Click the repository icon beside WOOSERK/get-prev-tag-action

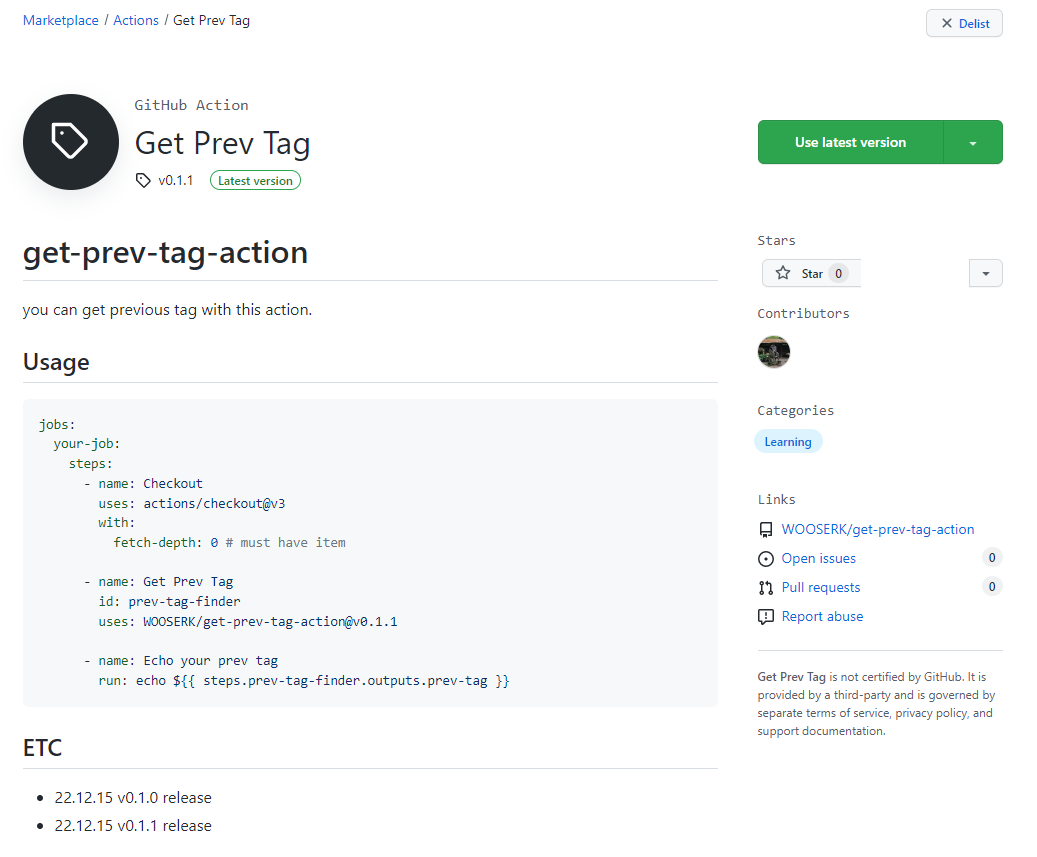766,530
